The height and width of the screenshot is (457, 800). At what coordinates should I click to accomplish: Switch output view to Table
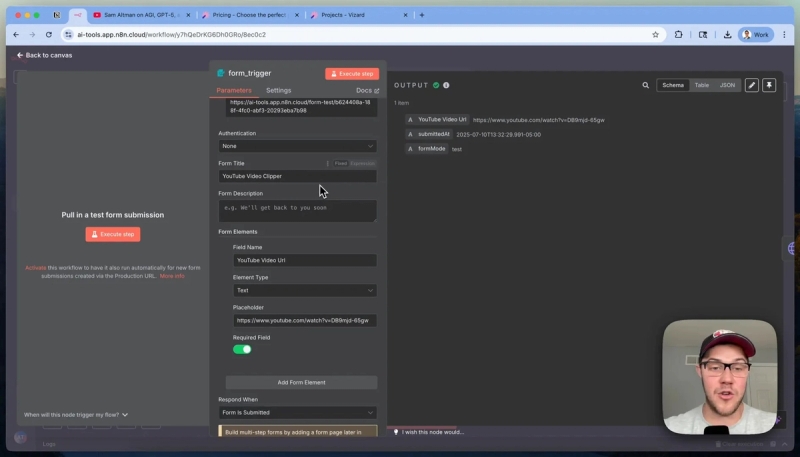click(x=702, y=85)
